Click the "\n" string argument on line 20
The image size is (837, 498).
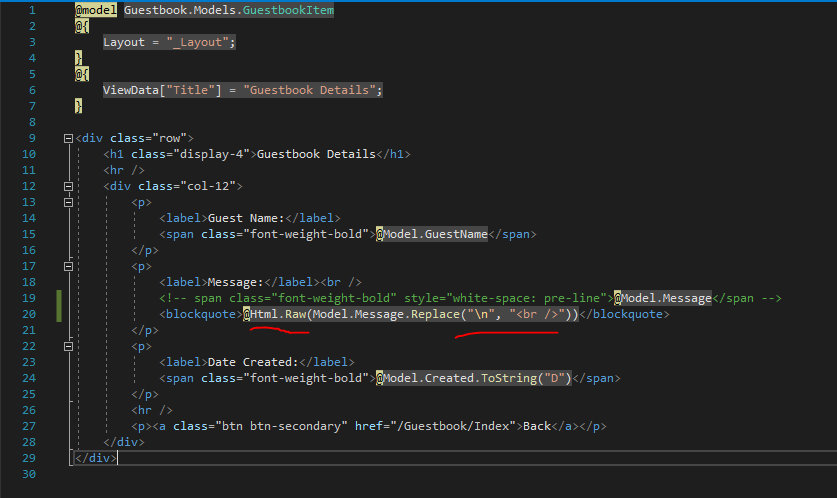481,314
